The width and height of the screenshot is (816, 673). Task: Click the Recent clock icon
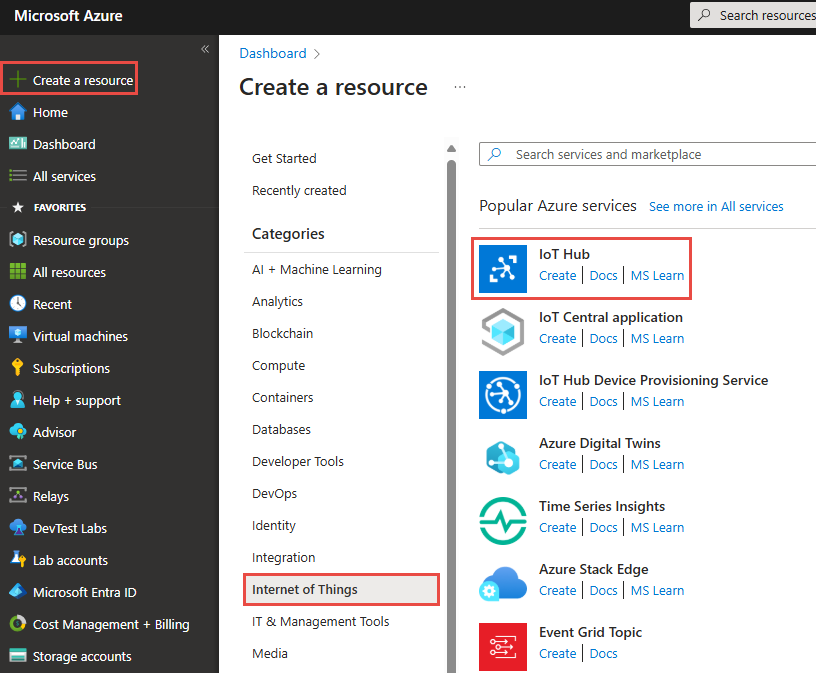coord(18,303)
